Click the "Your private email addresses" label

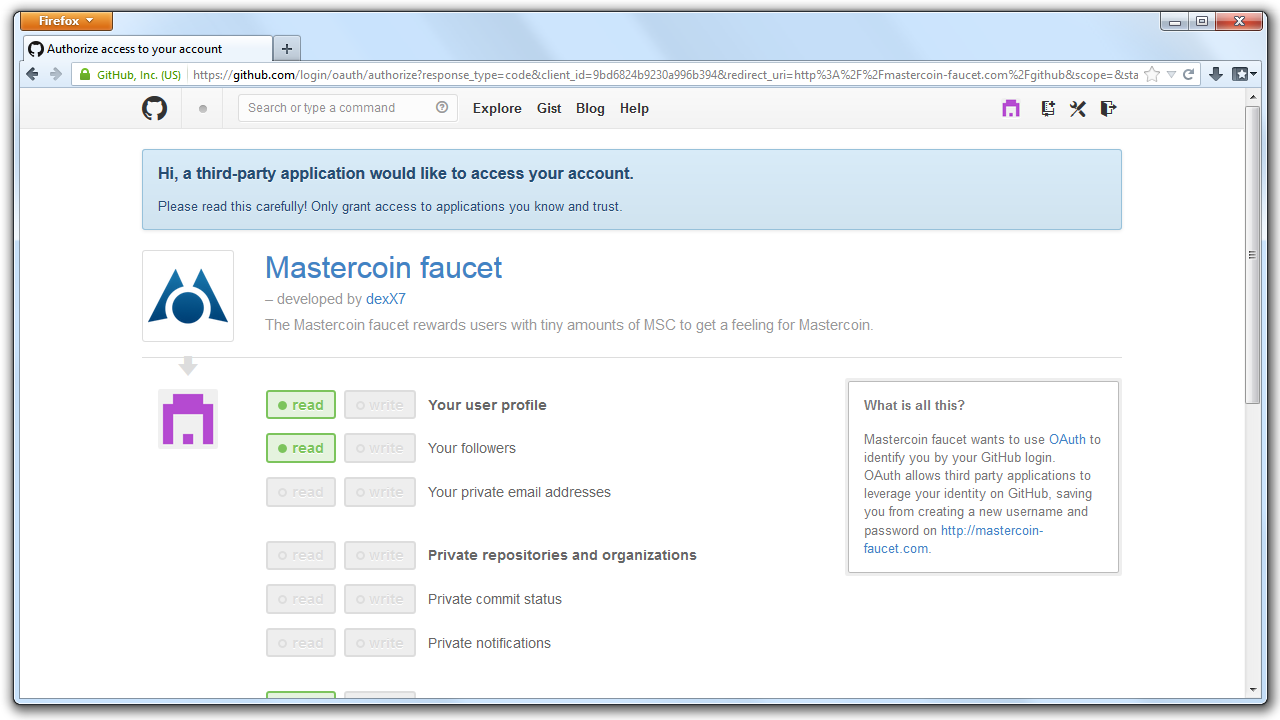[519, 492]
